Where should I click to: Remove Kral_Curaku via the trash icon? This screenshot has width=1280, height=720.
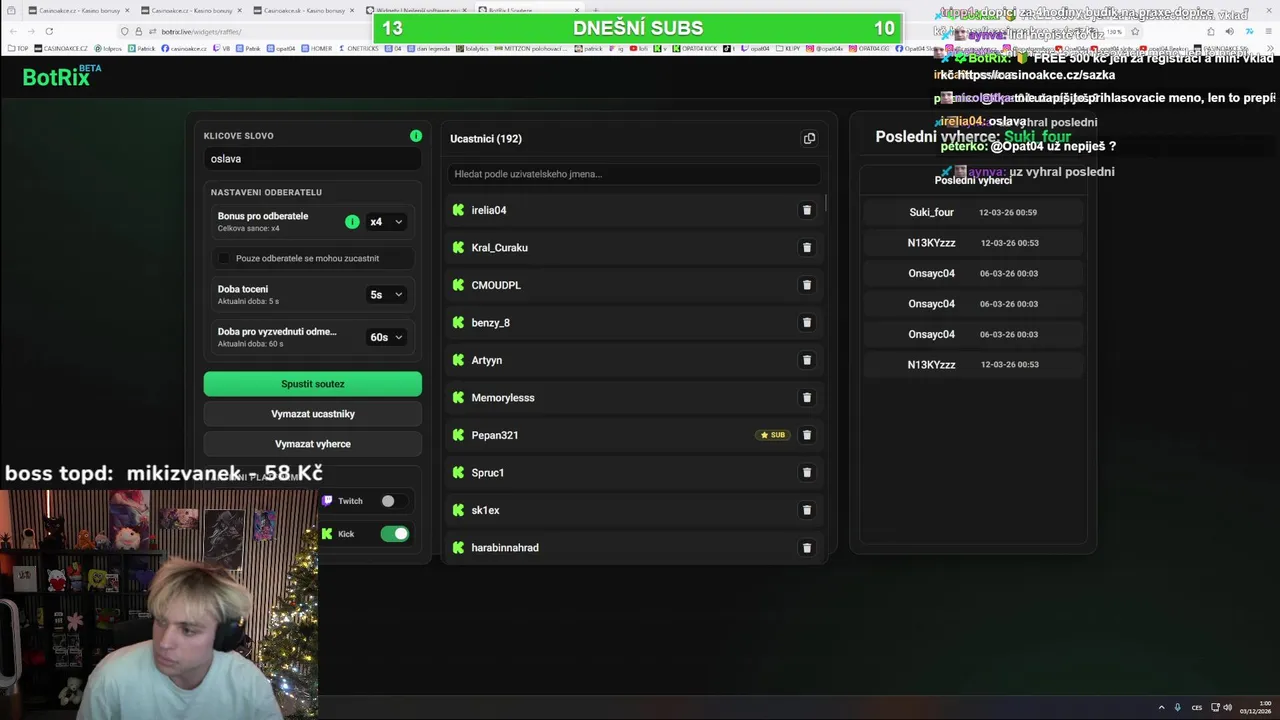(x=807, y=247)
